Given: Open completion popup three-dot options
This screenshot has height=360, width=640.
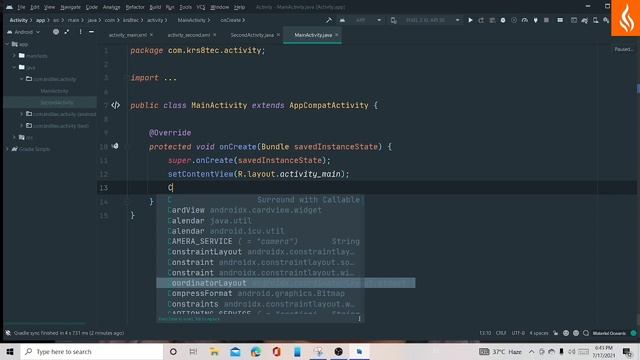Looking at the screenshot, I should (359, 318).
